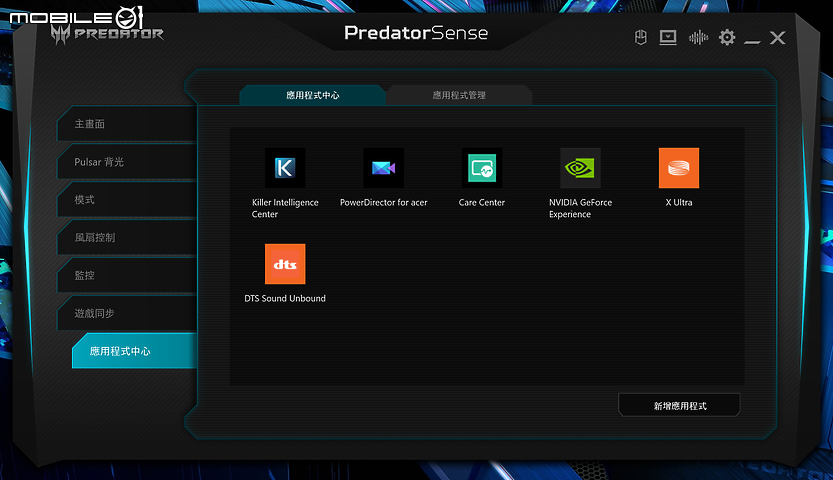
Task: Click the NVIDIA GeForce Experience label
Action: pos(581,208)
